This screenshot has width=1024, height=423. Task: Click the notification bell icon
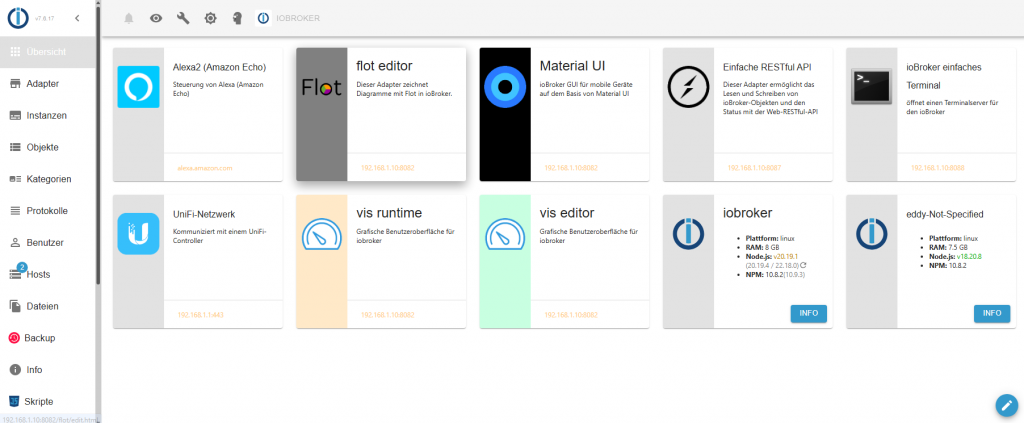pos(128,18)
